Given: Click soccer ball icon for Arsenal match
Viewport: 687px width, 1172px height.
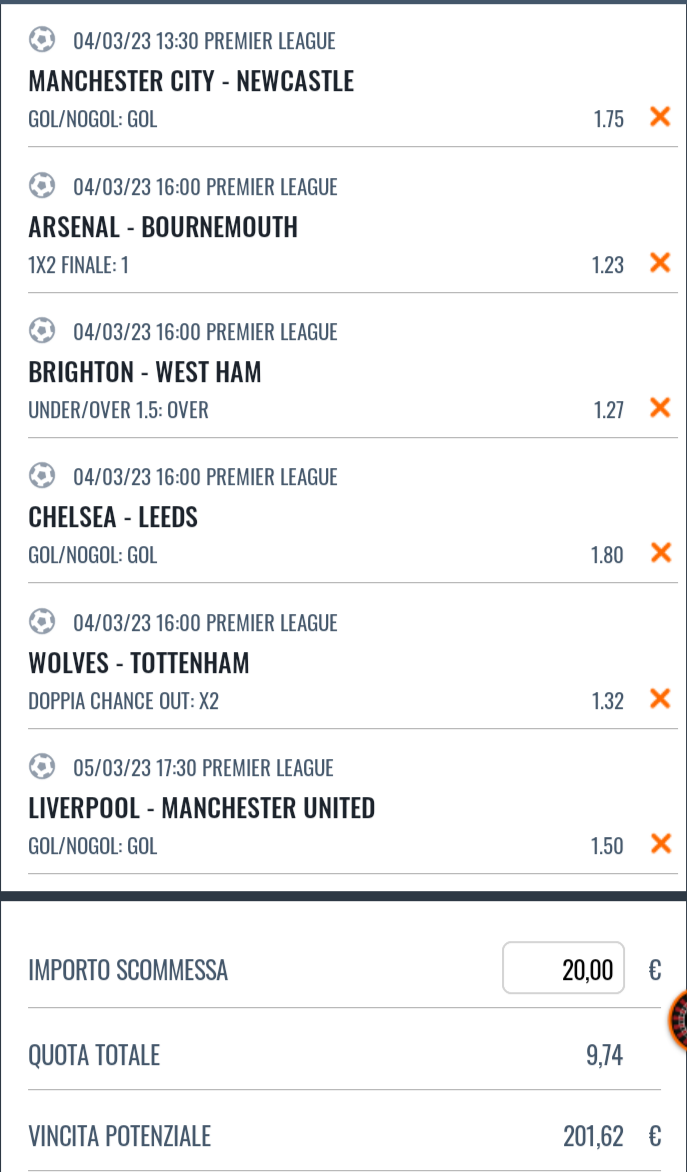Looking at the screenshot, I should (42, 186).
